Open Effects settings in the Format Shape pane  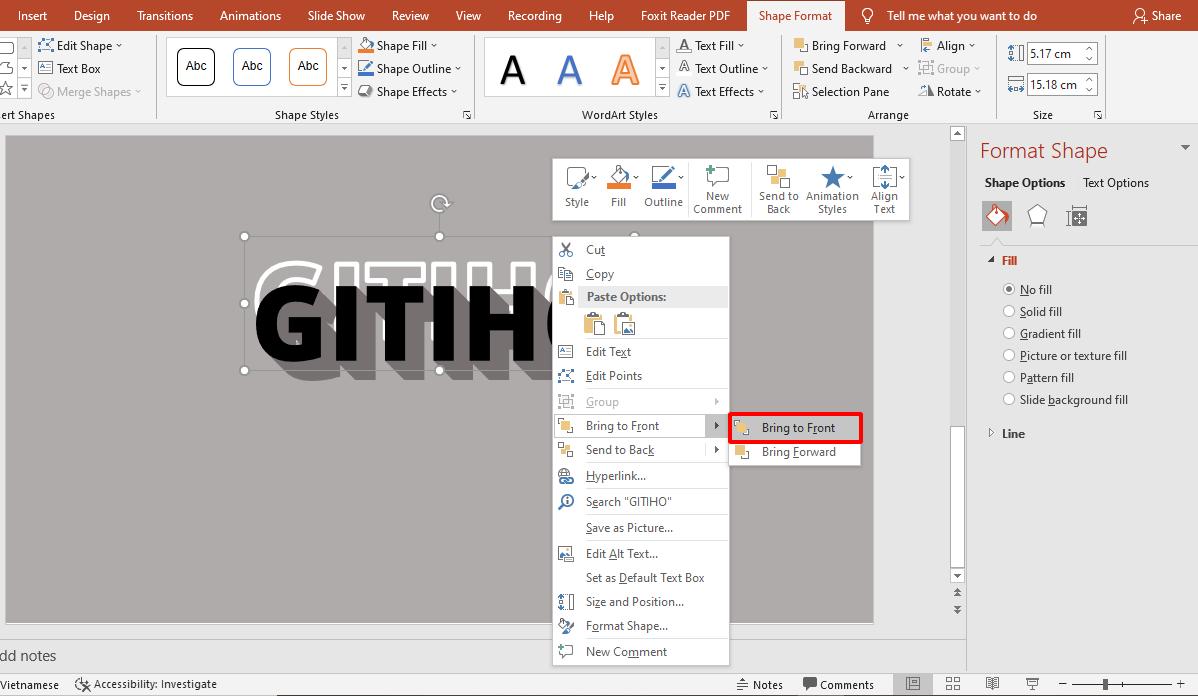(x=1037, y=215)
